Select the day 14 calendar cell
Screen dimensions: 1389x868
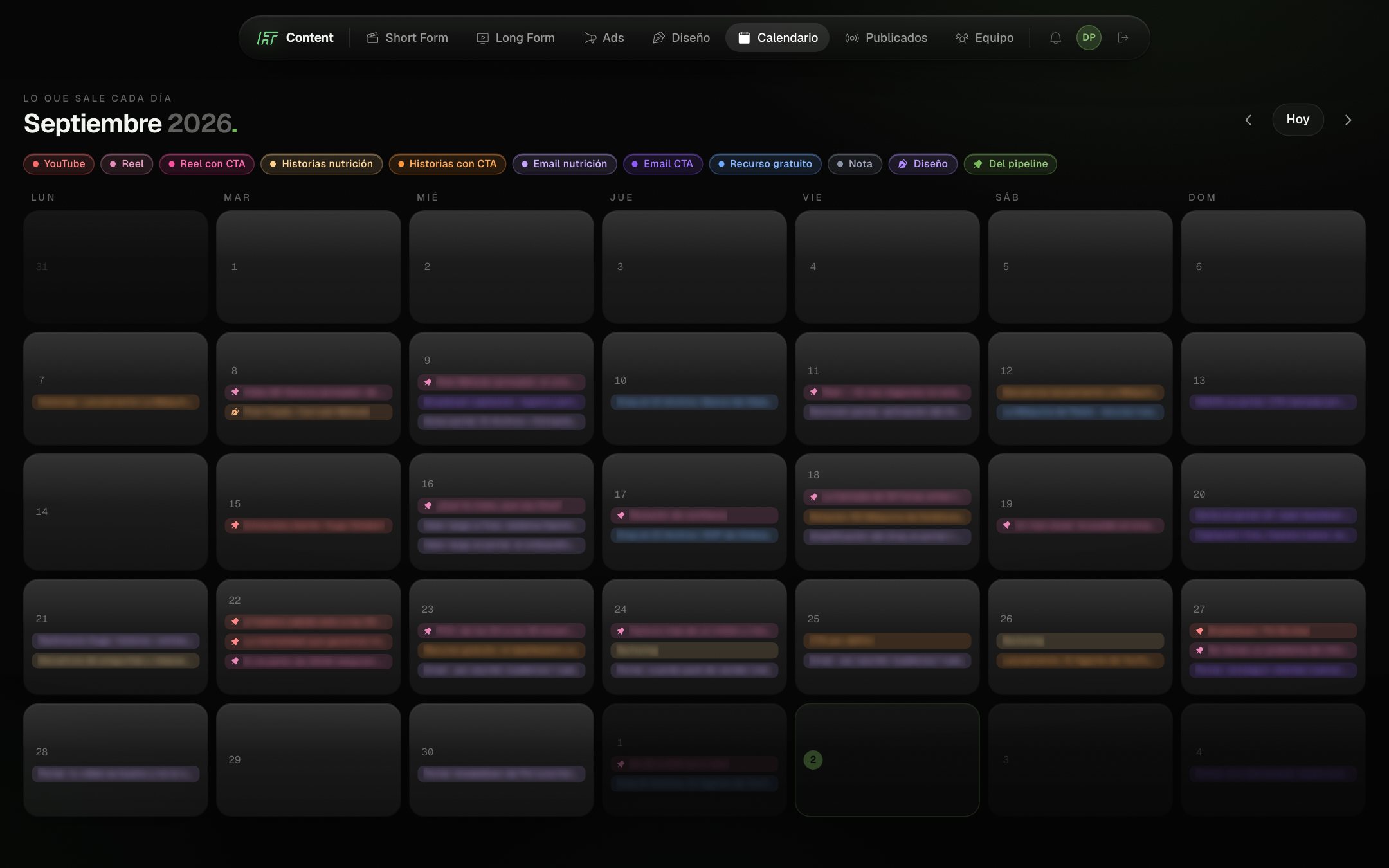116,512
